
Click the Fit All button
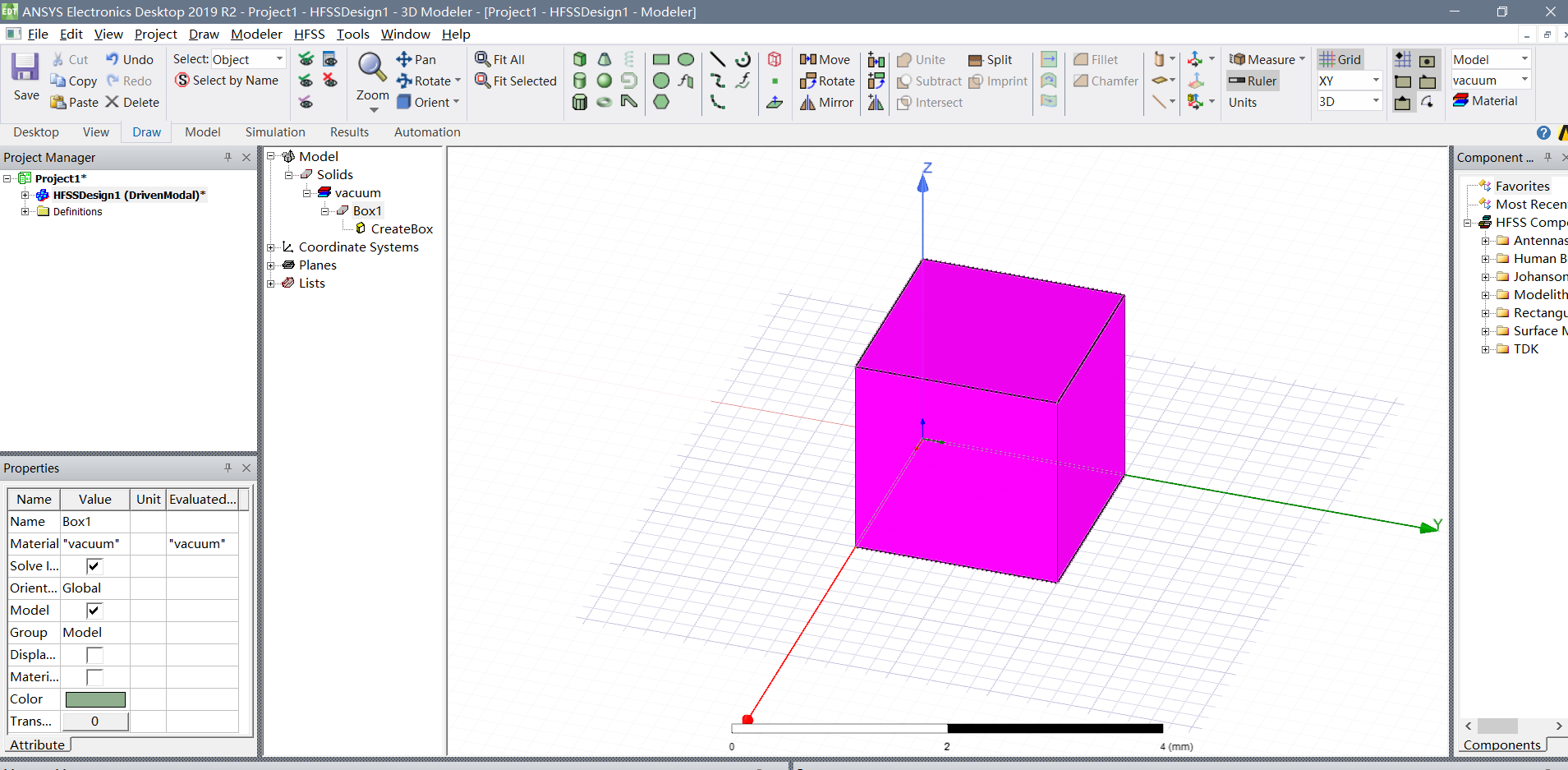(500, 58)
